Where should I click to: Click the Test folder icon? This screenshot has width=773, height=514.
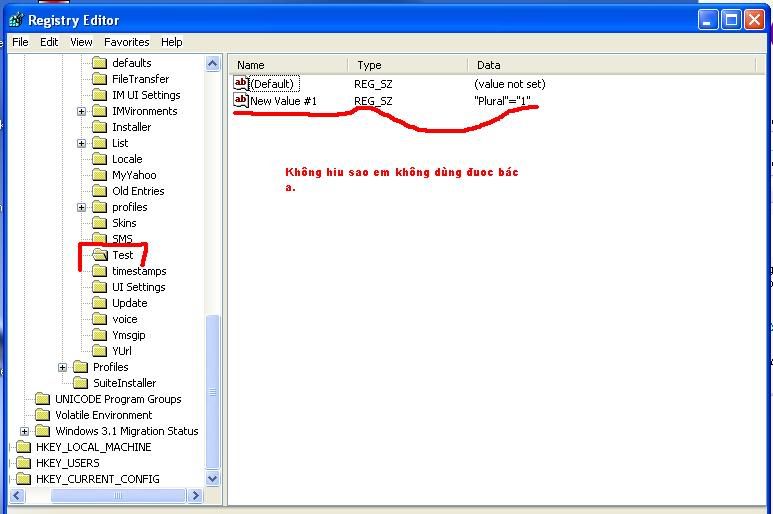pyautogui.click(x=99, y=255)
